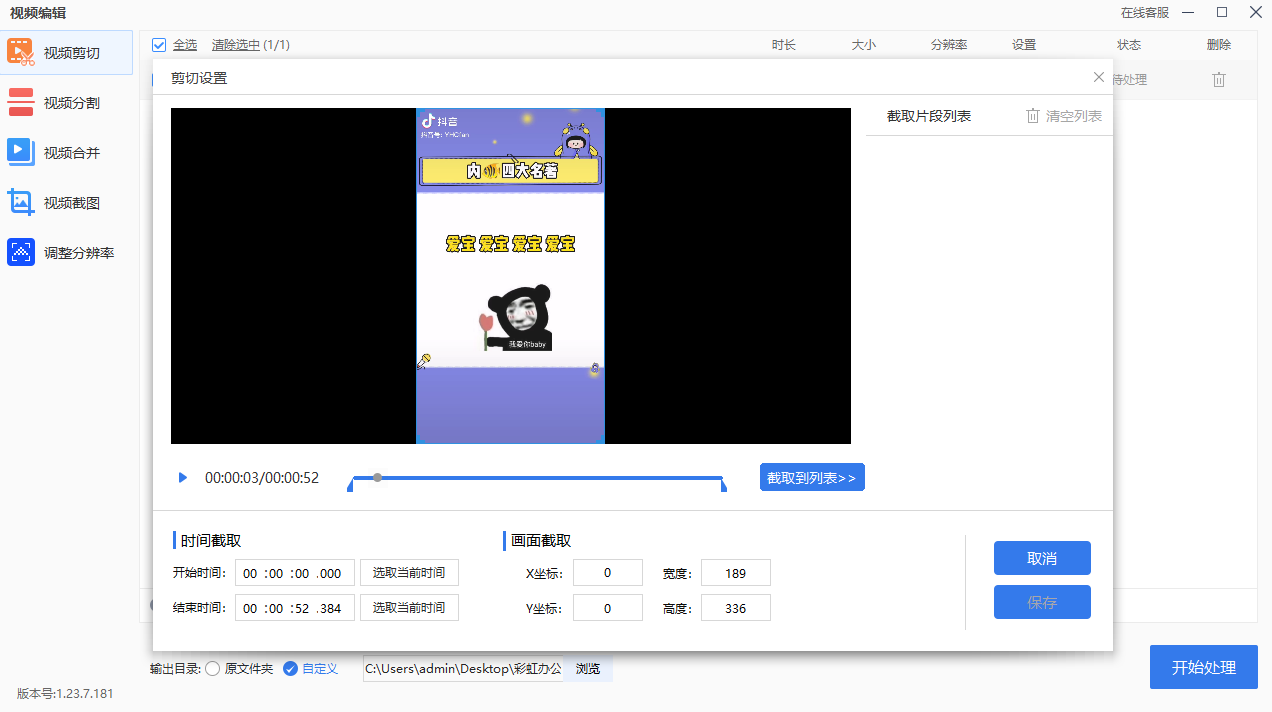Click 清除选中 link
Image resolution: width=1272 pixels, height=712 pixels.
pyautogui.click(x=235, y=45)
